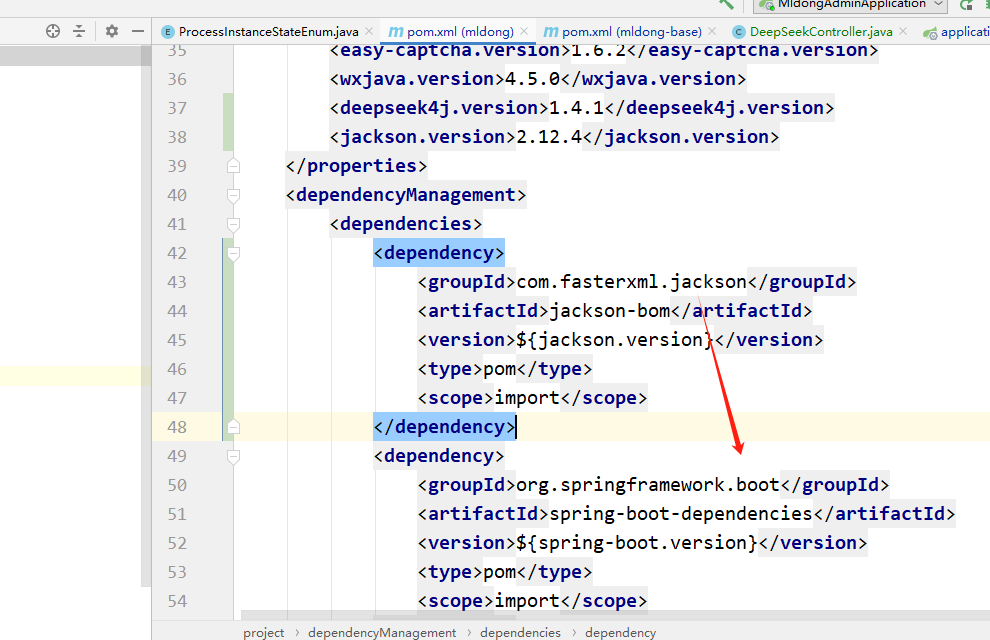
Task: Close the pom.xml (mldong) tab
Action: (524, 31)
